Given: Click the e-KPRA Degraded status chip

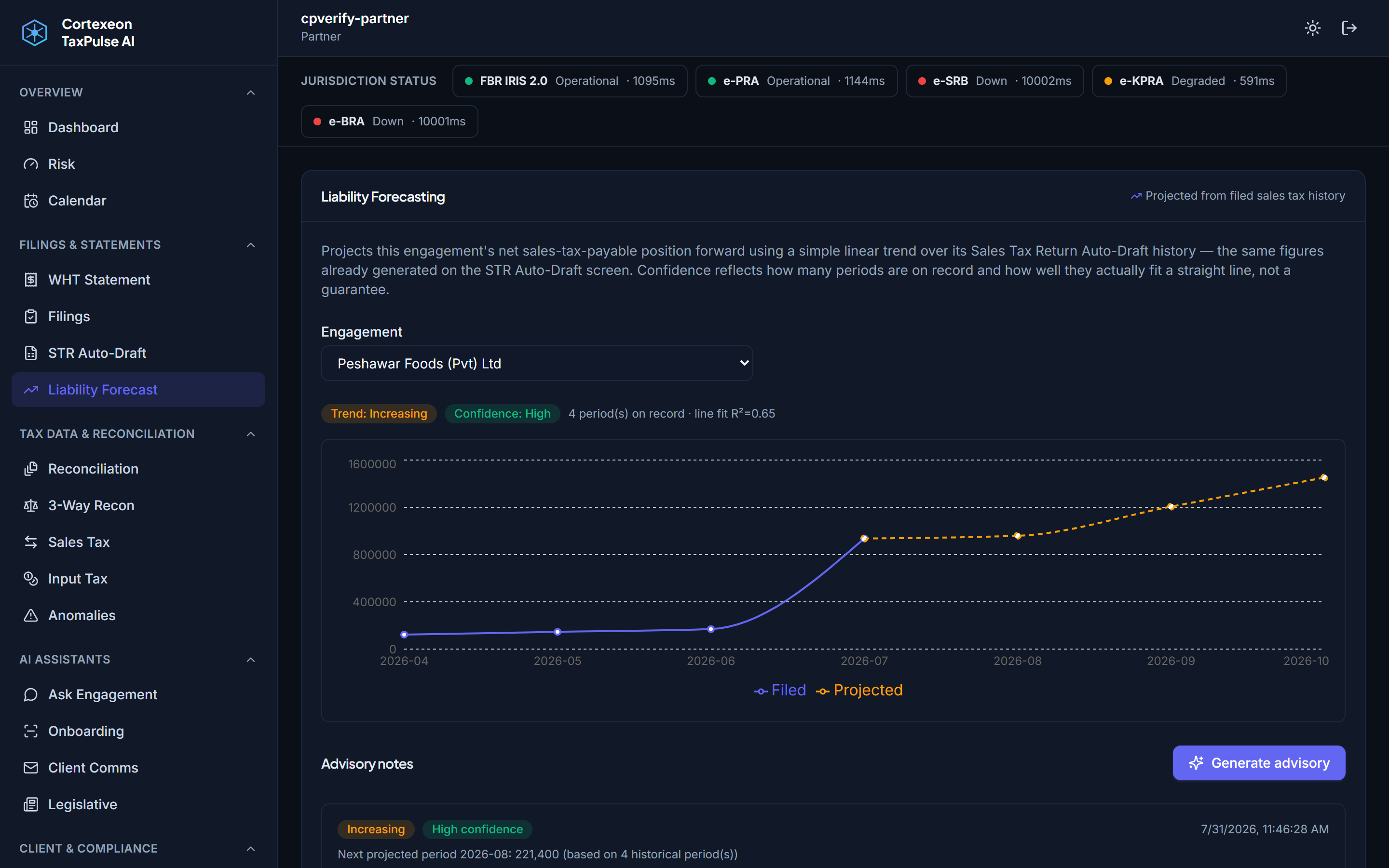Looking at the screenshot, I should [1189, 81].
